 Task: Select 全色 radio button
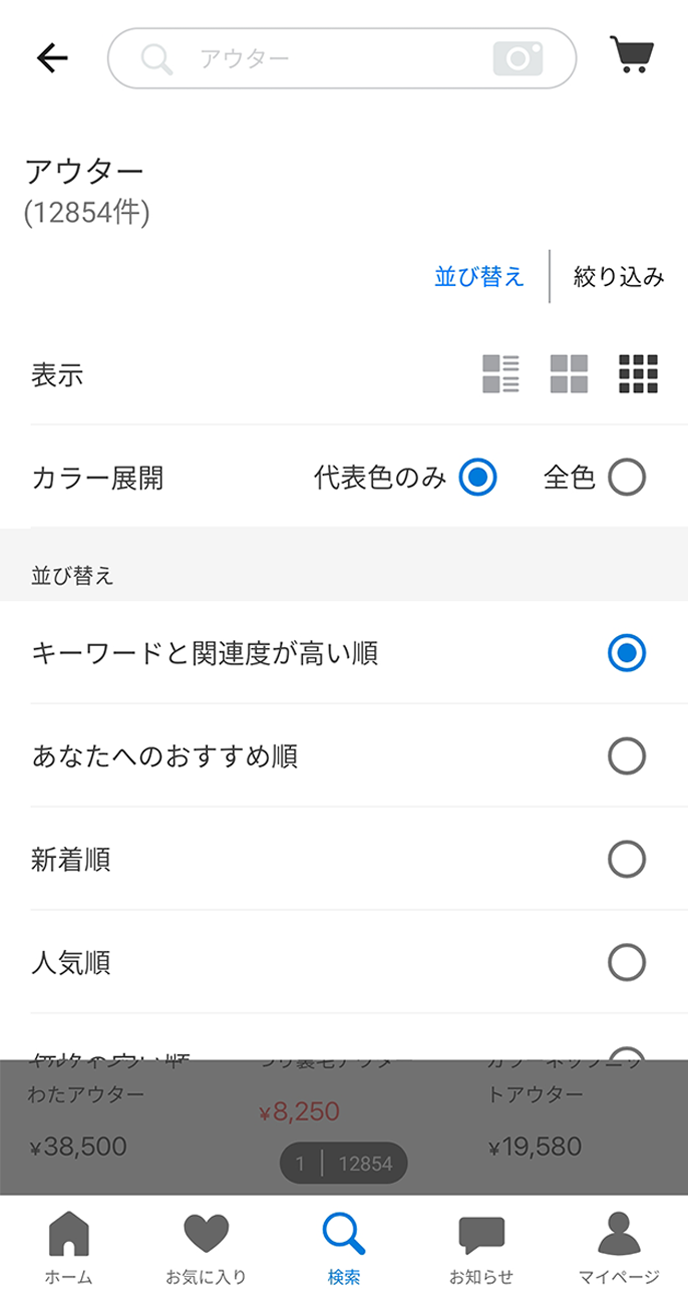point(627,478)
